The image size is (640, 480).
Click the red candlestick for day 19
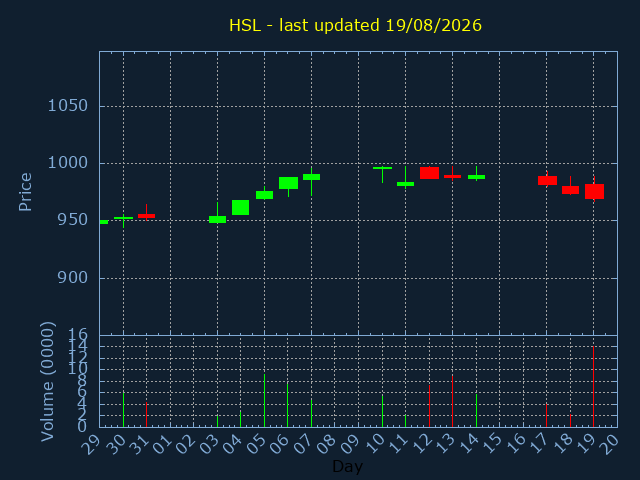pyautogui.click(x=594, y=191)
